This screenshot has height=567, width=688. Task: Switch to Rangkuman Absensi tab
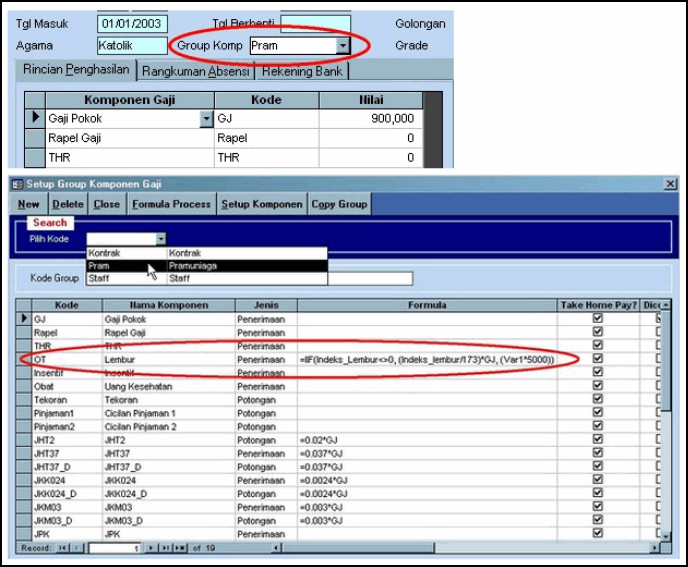pyautogui.click(x=196, y=71)
